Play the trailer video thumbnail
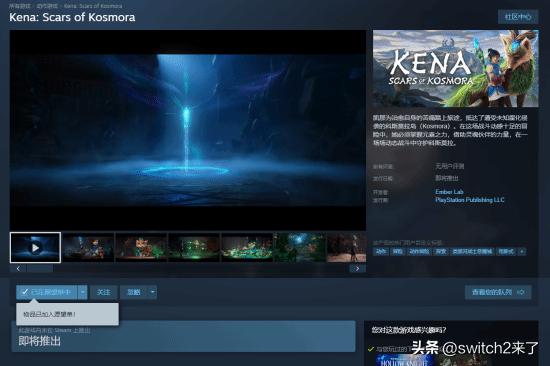Image resolution: width=550 pixels, height=366 pixels. (x=35, y=247)
